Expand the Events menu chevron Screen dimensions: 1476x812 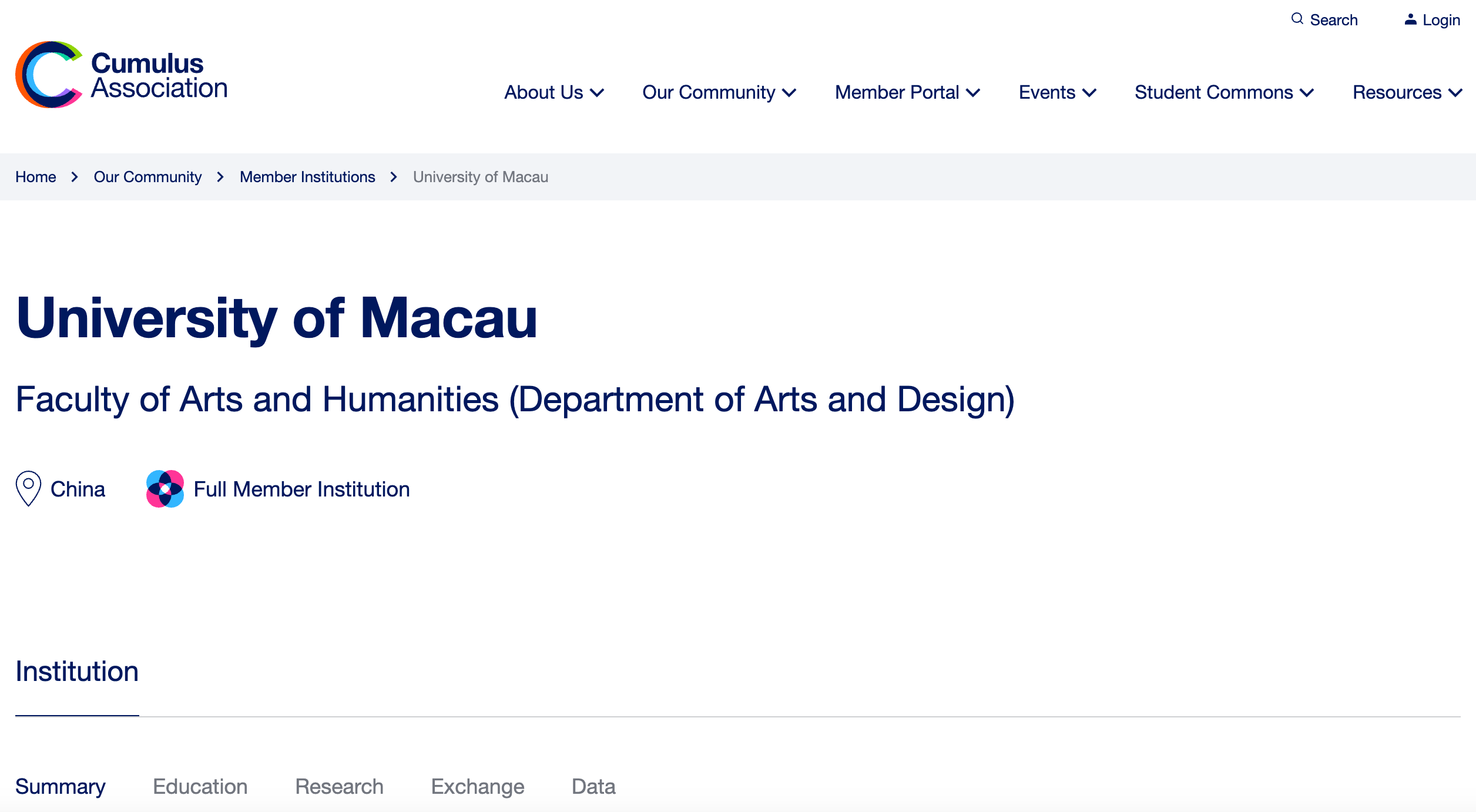1089,93
